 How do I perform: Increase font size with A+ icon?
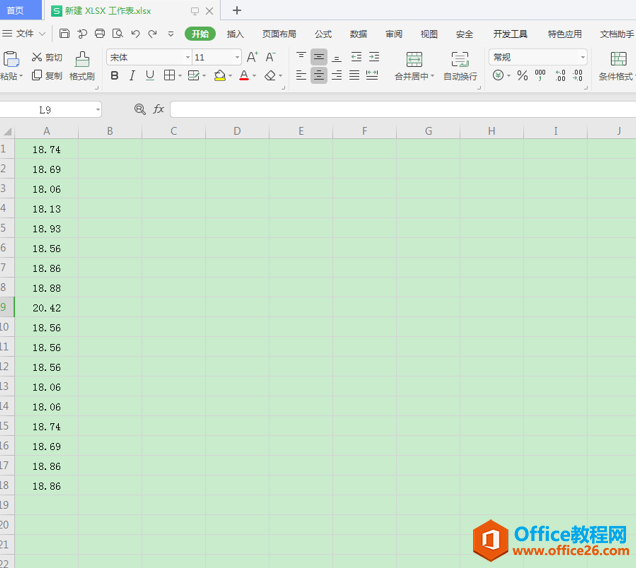pyautogui.click(x=252, y=57)
